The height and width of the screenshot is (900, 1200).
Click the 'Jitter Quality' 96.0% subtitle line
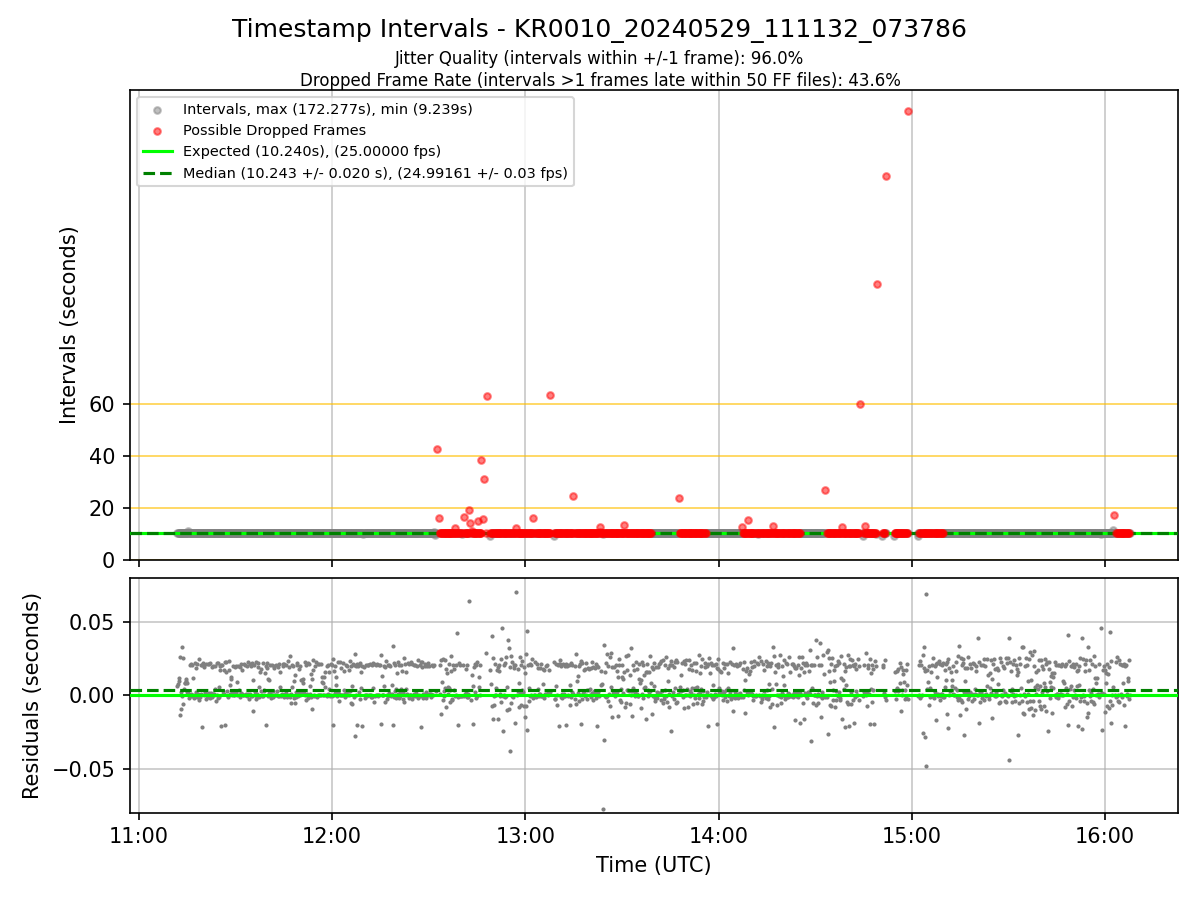pyautogui.click(x=599, y=58)
